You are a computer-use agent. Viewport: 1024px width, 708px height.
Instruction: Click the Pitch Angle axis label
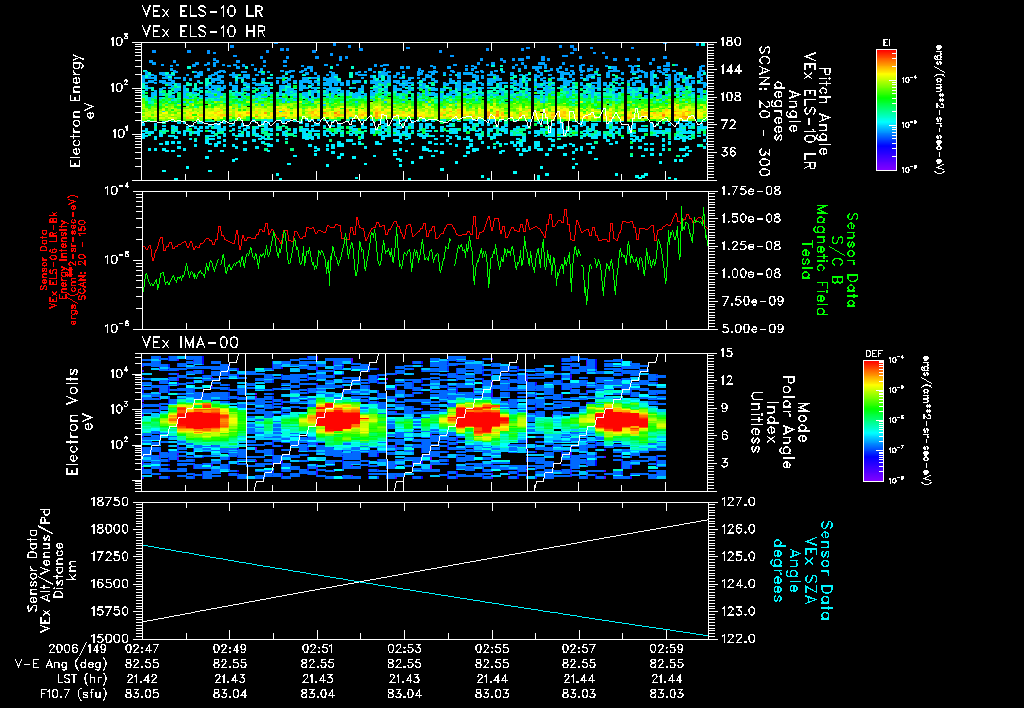point(795,111)
